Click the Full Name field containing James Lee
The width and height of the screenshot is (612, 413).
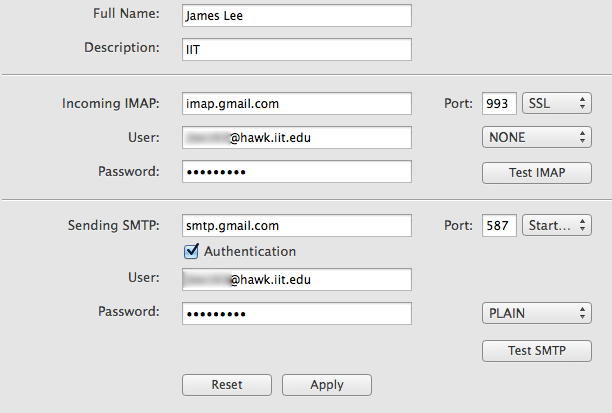(297, 15)
